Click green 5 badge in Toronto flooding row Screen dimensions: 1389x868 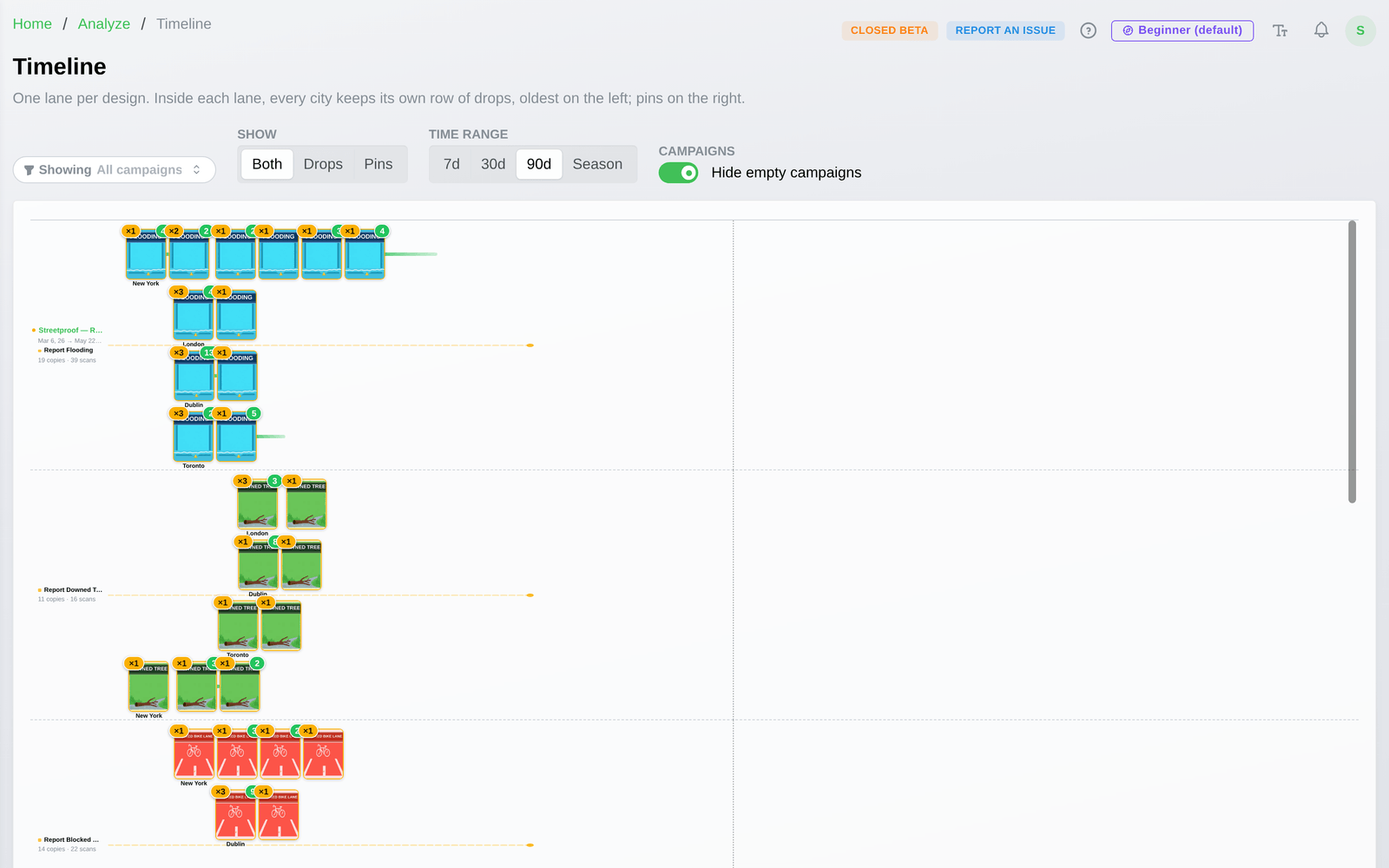[x=253, y=413]
